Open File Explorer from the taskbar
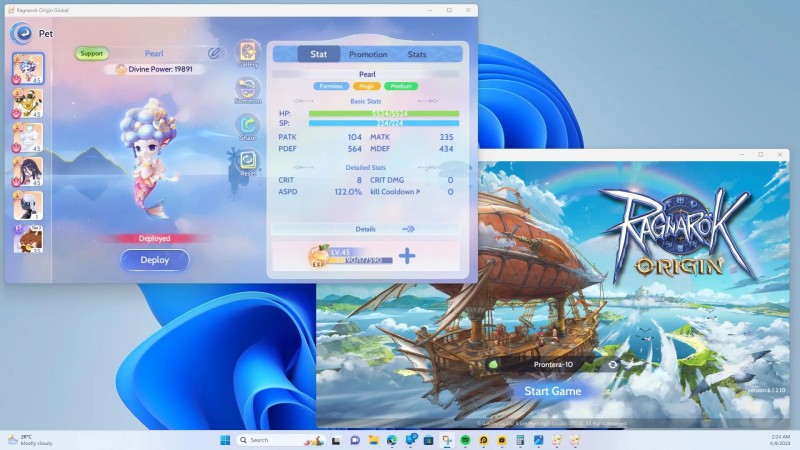800x450 pixels. pos(373,440)
